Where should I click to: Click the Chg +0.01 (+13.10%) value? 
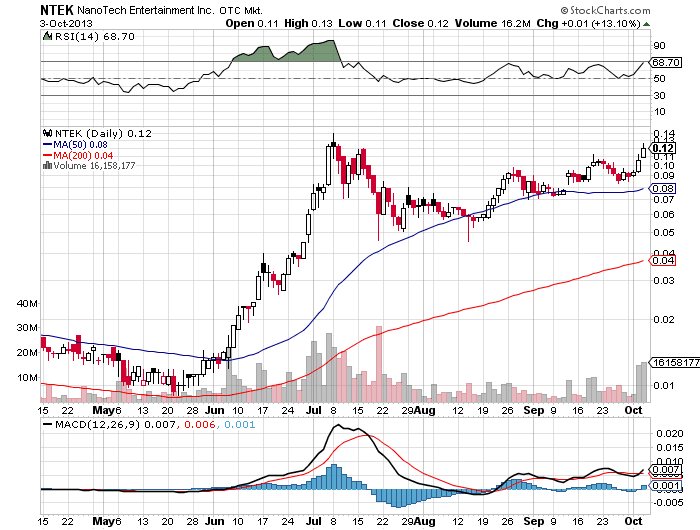click(588, 24)
